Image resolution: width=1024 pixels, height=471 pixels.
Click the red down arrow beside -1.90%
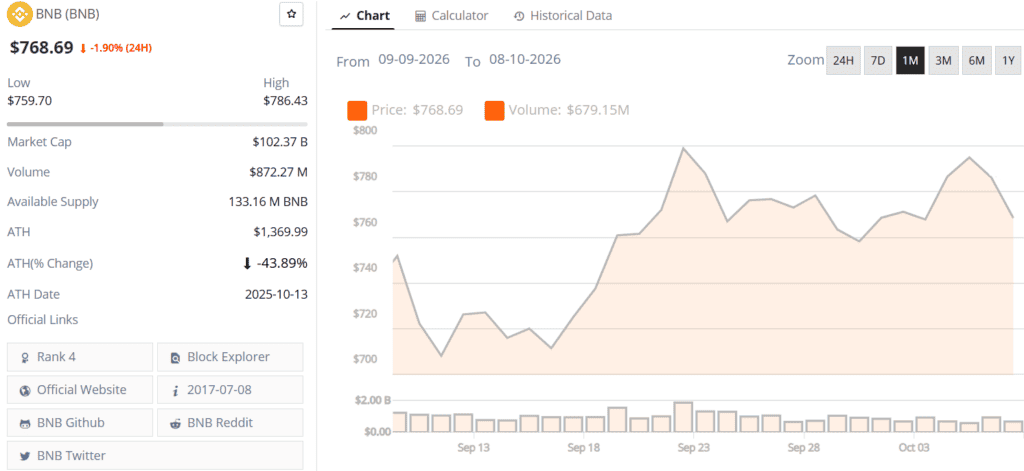click(83, 48)
